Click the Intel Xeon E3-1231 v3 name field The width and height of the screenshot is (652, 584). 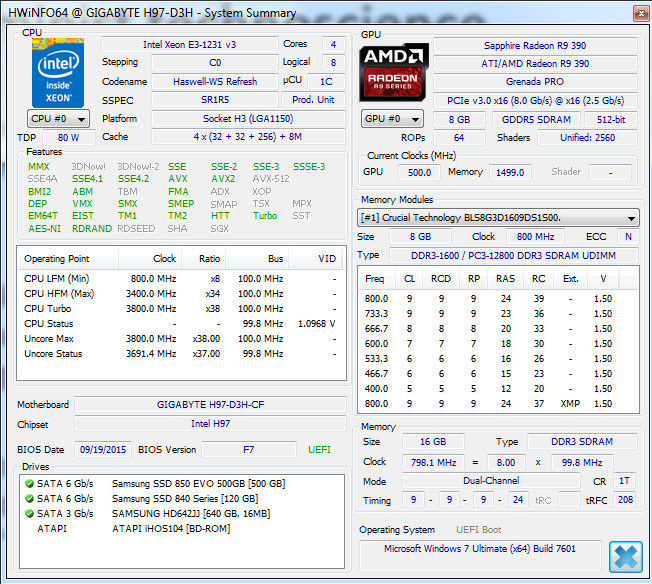(190, 45)
